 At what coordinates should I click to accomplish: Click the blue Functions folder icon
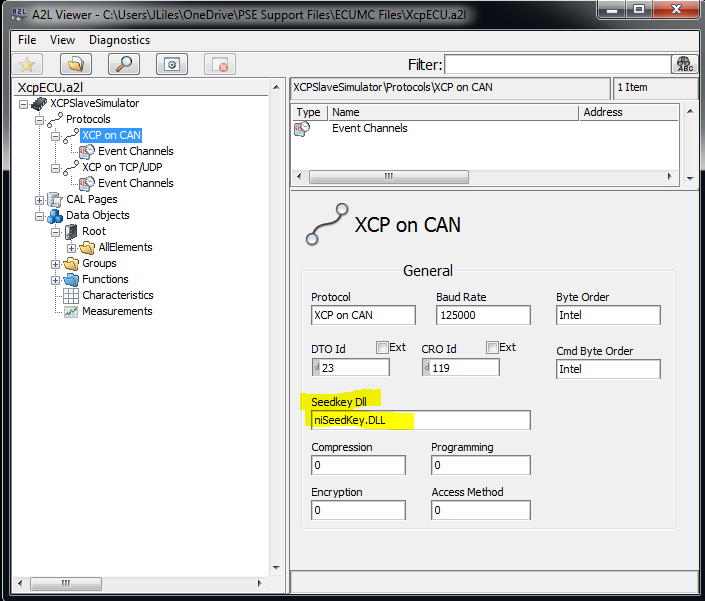pos(71,280)
